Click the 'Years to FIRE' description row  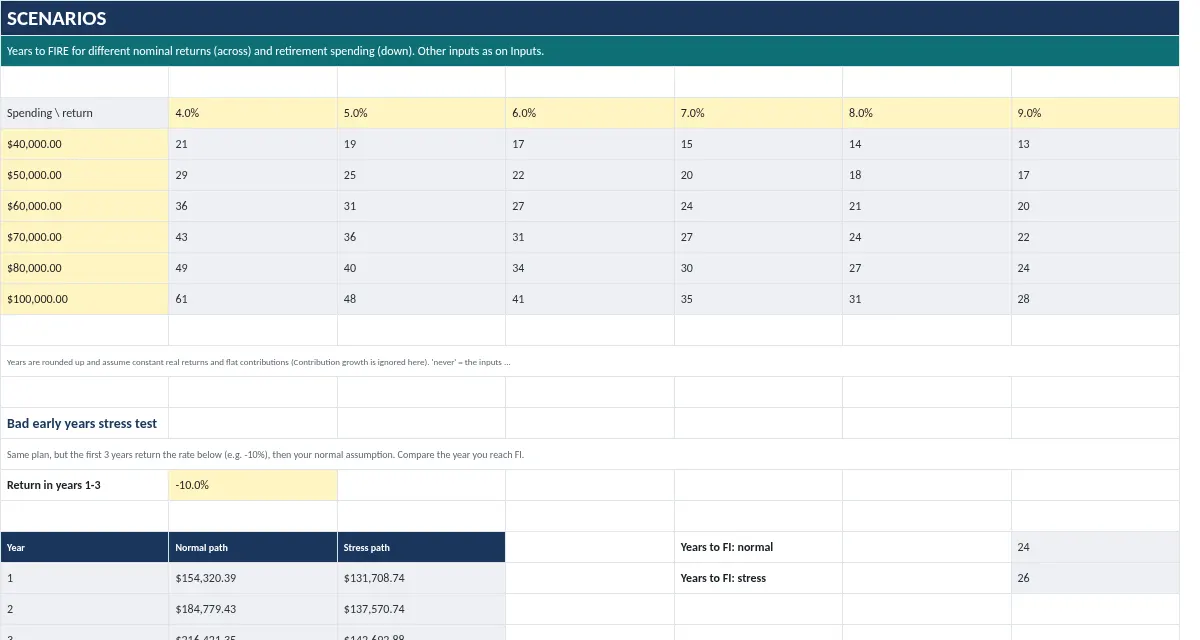tap(590, 51)
